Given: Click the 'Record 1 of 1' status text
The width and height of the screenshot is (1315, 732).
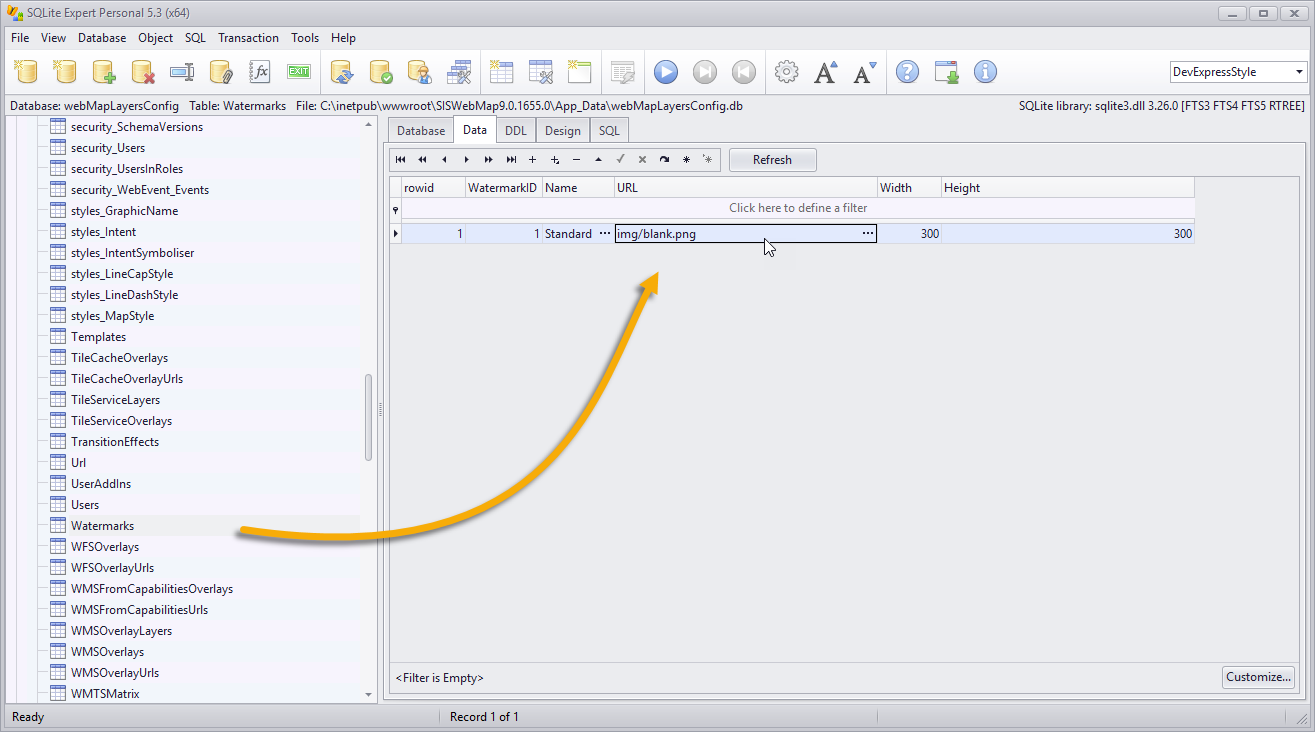Looking at the screenshot, I should [x=484, y=717].
